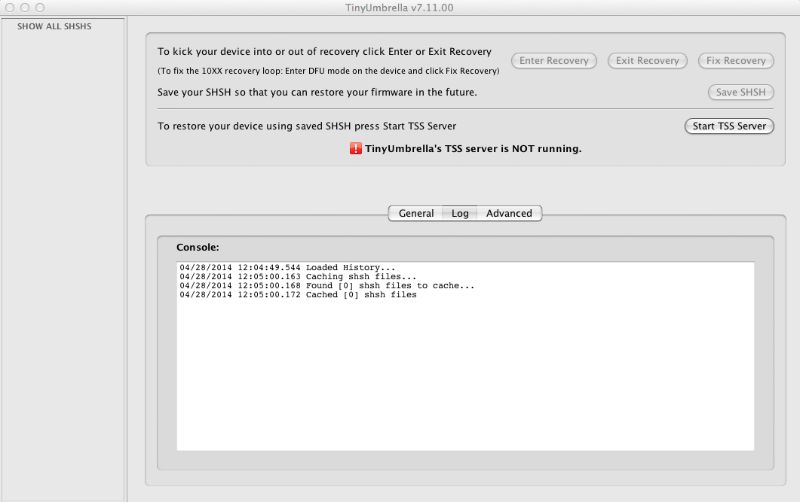
Task: Click inside the Console text area's empty space
Action: (465, 380)
